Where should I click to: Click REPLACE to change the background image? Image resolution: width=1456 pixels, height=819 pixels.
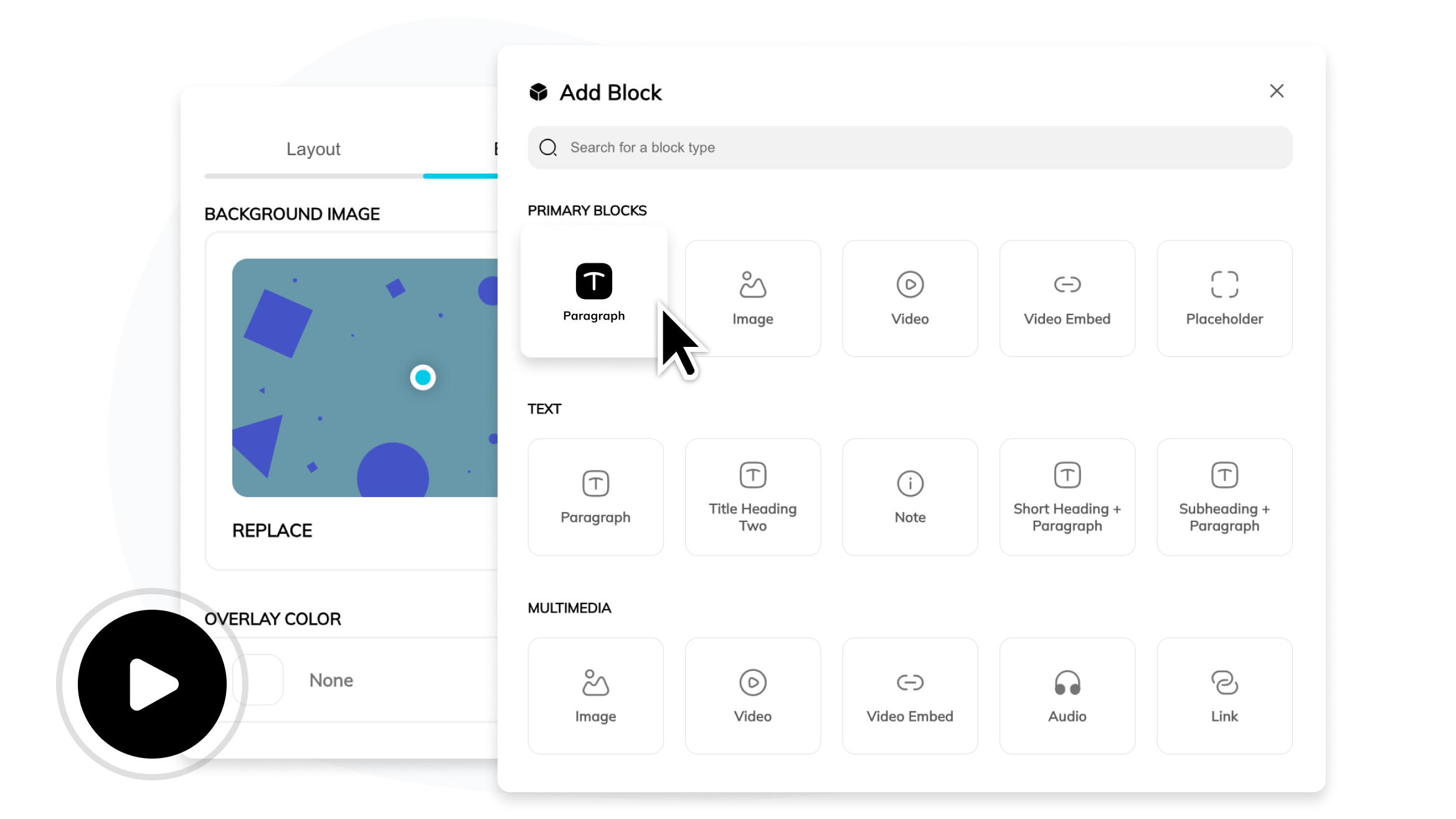coord(272,530)
